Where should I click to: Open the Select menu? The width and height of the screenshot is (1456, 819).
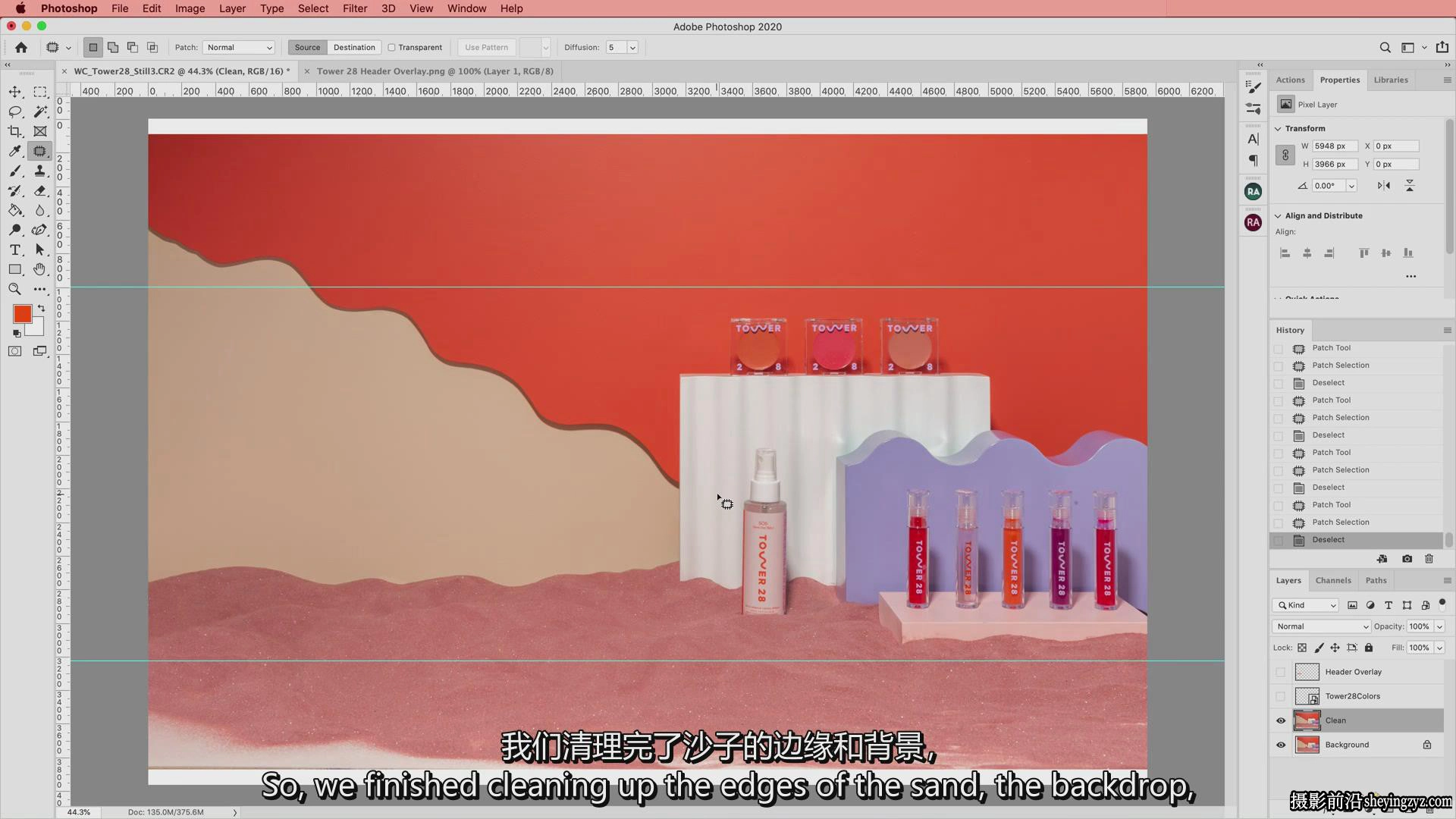click(x=312, y=8)
